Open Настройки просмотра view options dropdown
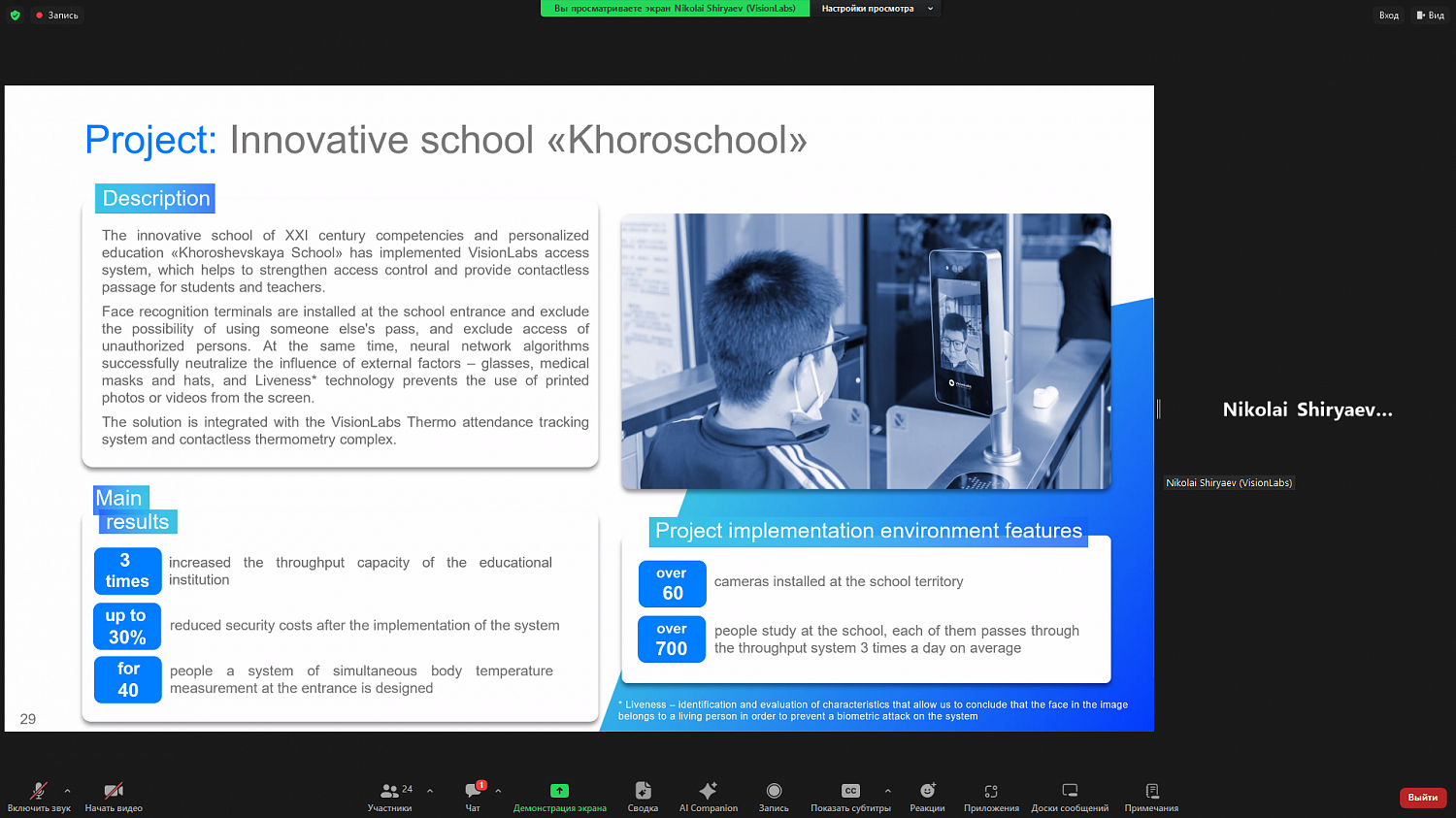 [x=876, y=9]
